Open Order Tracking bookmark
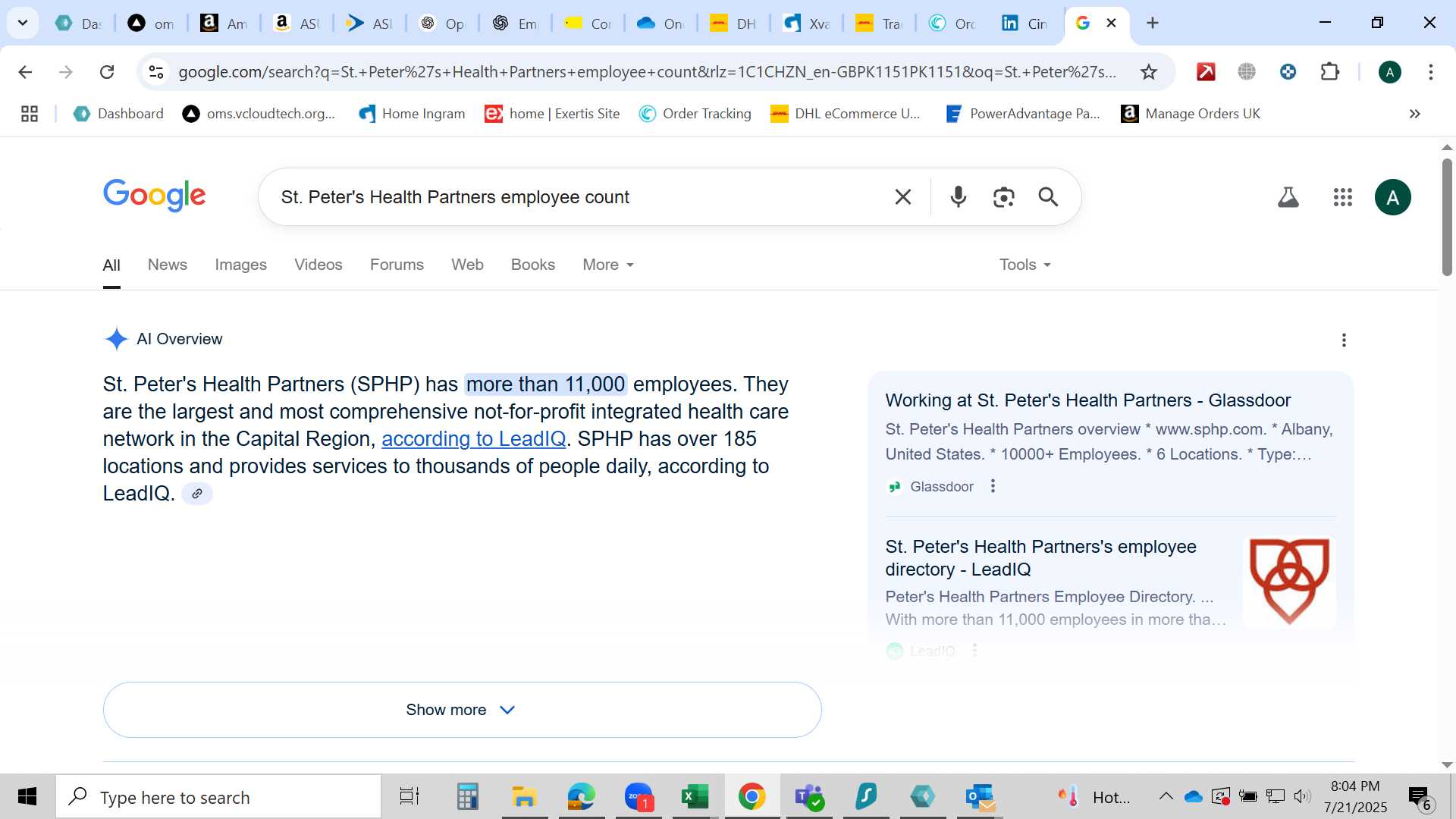The image size is (1456, 819). click(695, 114)
